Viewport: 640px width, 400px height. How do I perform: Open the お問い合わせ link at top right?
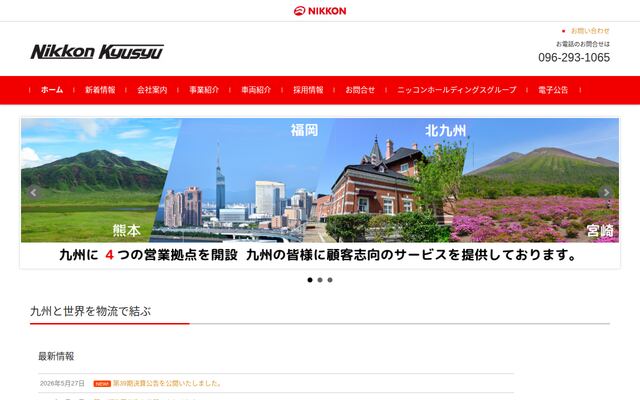click(590, 31)
